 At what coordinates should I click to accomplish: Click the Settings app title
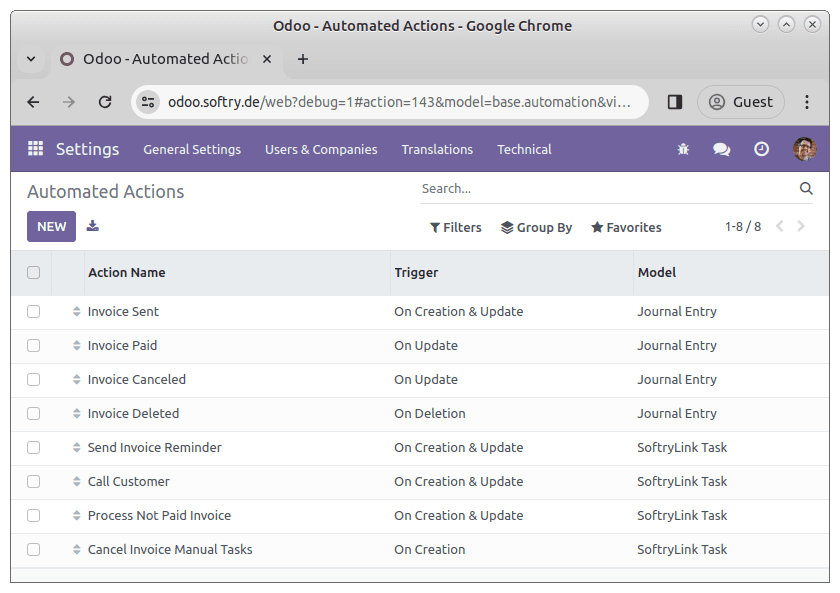(87, 149)
